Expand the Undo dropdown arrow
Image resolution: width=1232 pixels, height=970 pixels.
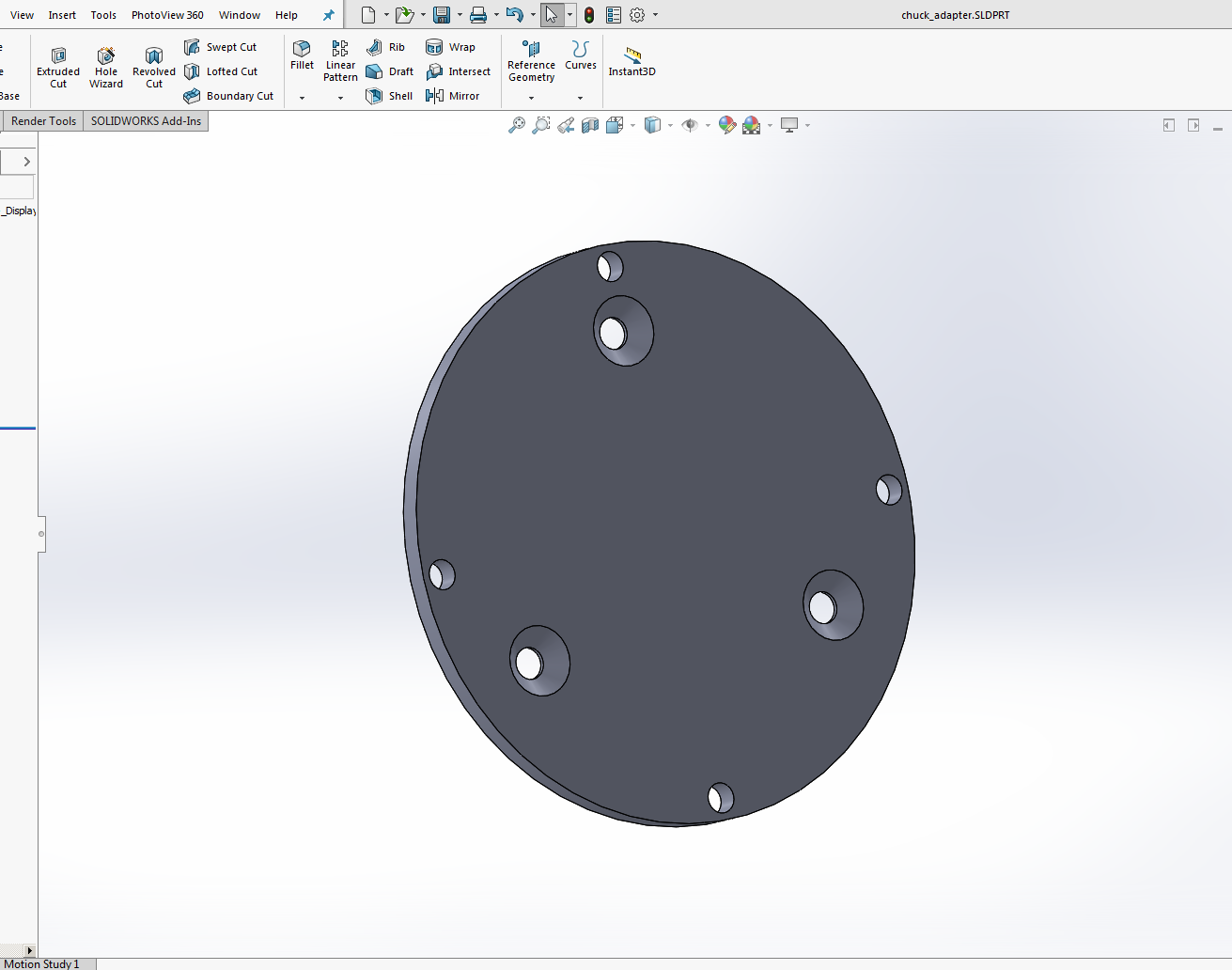(x=533, y=15)
